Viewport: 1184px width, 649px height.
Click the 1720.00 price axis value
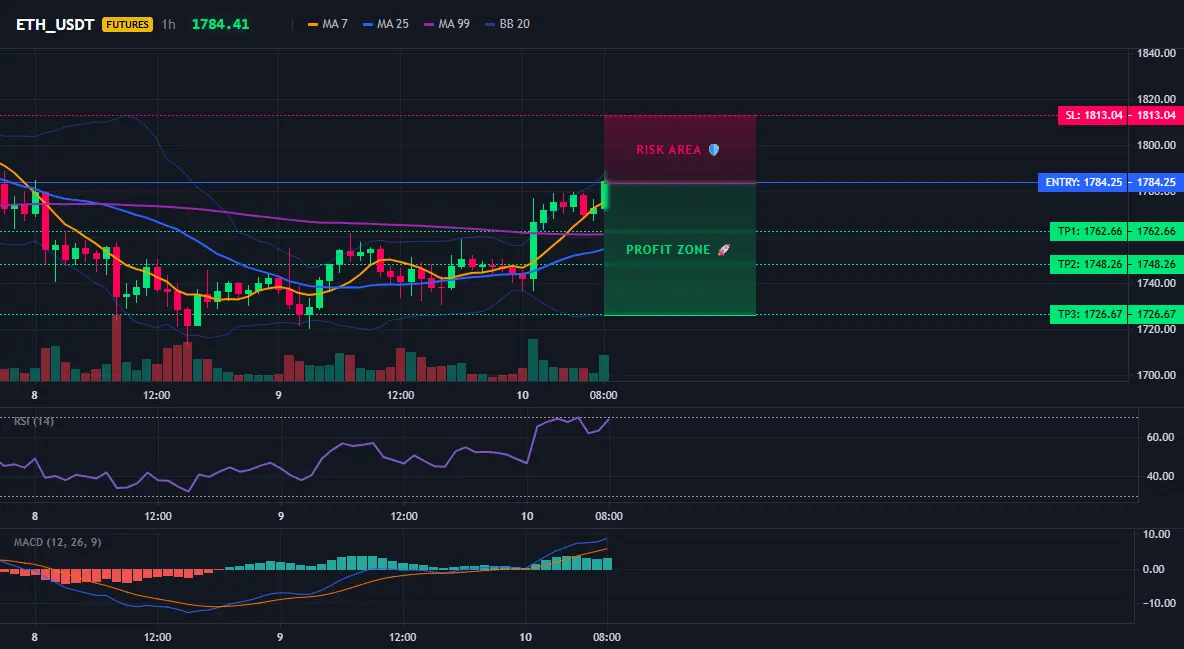(1156, 329)
